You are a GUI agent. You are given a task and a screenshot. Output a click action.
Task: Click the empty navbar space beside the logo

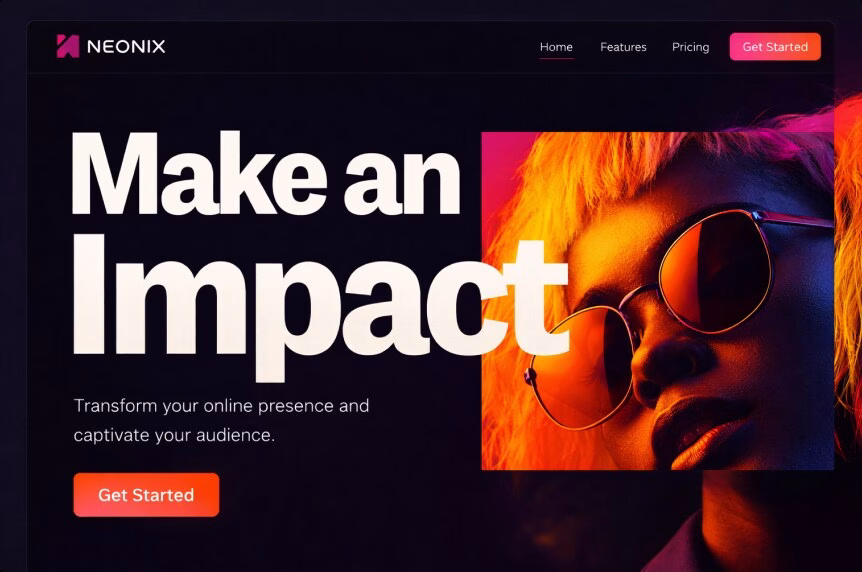pos(352,47)
